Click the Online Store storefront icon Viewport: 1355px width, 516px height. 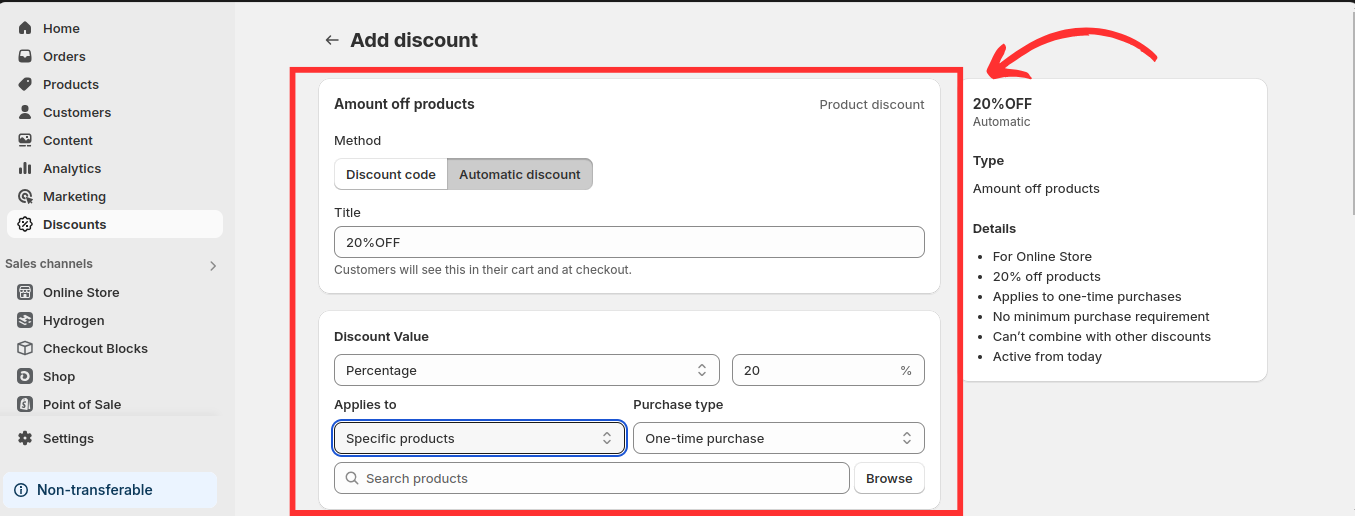point(25,292)
